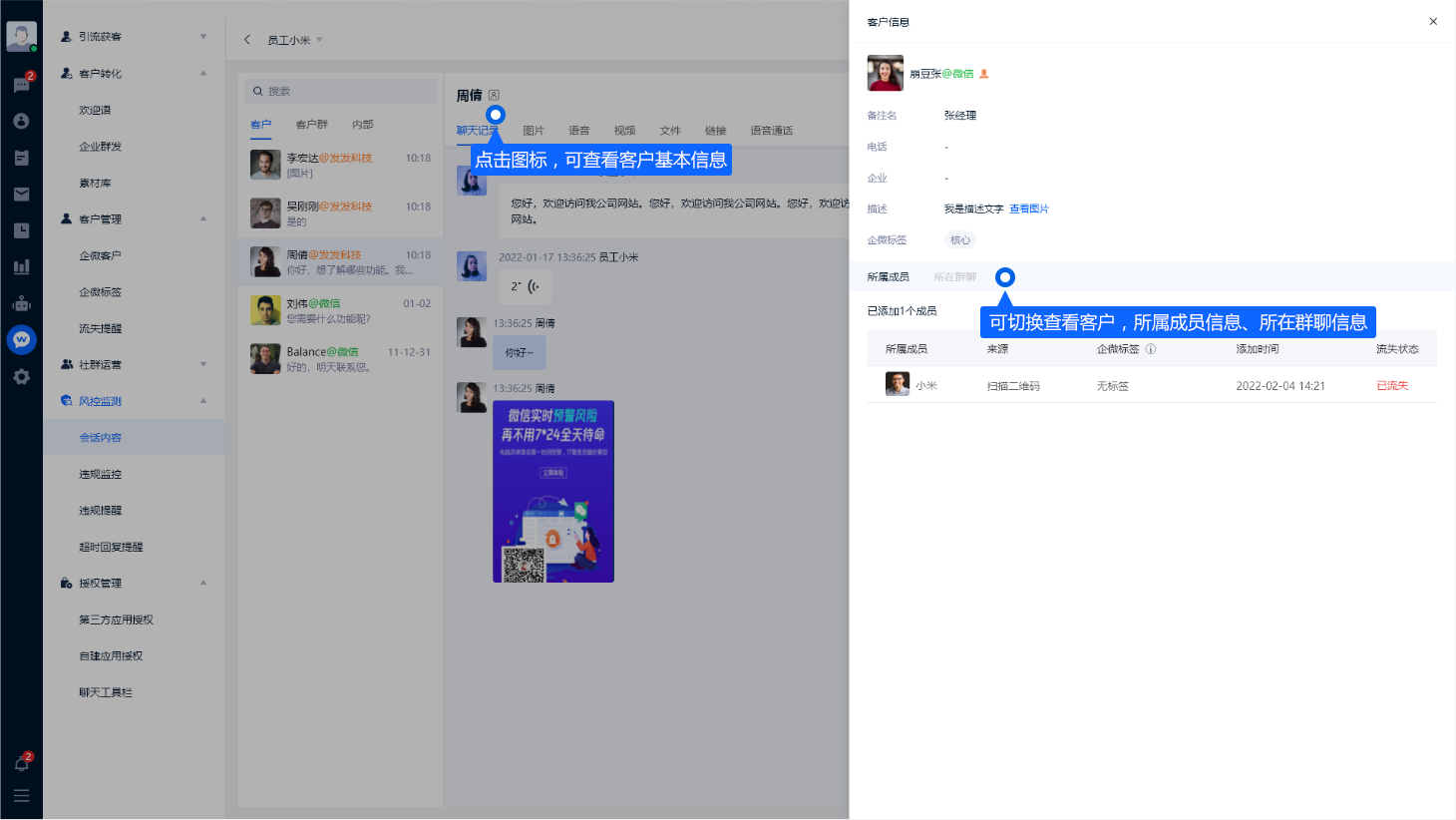Image resolution: width=1456 pixels, height=820 pixels.
Task: Open the mail envelope icon in sidebar
Action: (21, 195)
